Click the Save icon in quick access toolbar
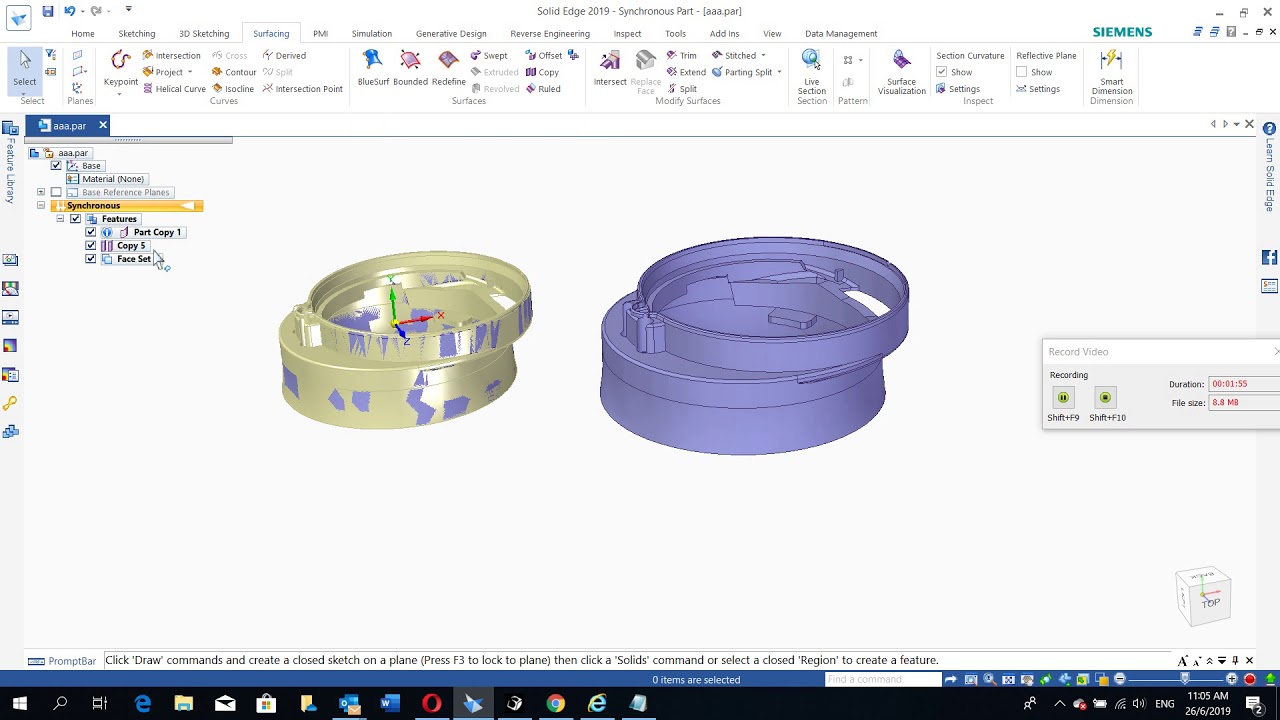Viewport: 1280px width, 720px height. click(47, 11)
